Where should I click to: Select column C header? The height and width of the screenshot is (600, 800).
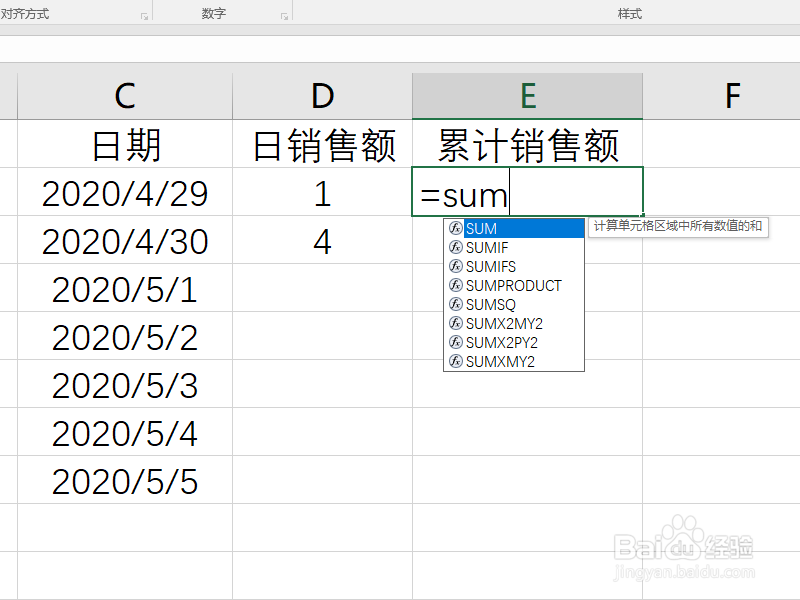pos(125,96)
